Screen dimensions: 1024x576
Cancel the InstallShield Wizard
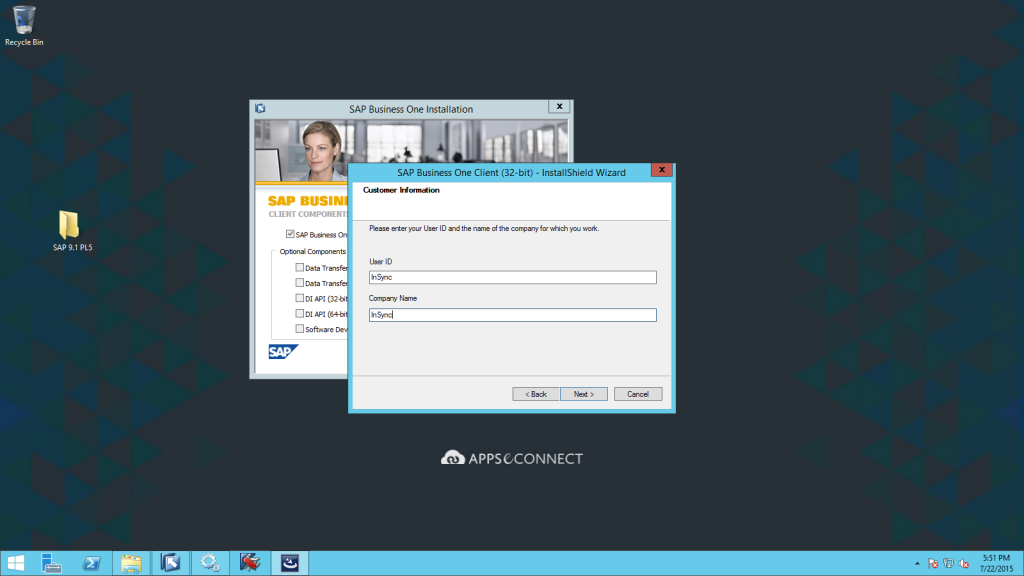coord(638,394)
